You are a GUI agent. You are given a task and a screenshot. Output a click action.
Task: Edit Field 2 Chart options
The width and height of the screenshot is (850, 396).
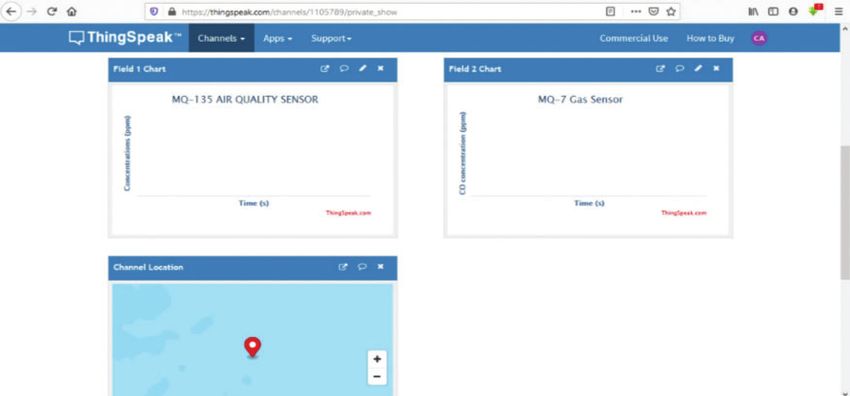tap(698, 68)
